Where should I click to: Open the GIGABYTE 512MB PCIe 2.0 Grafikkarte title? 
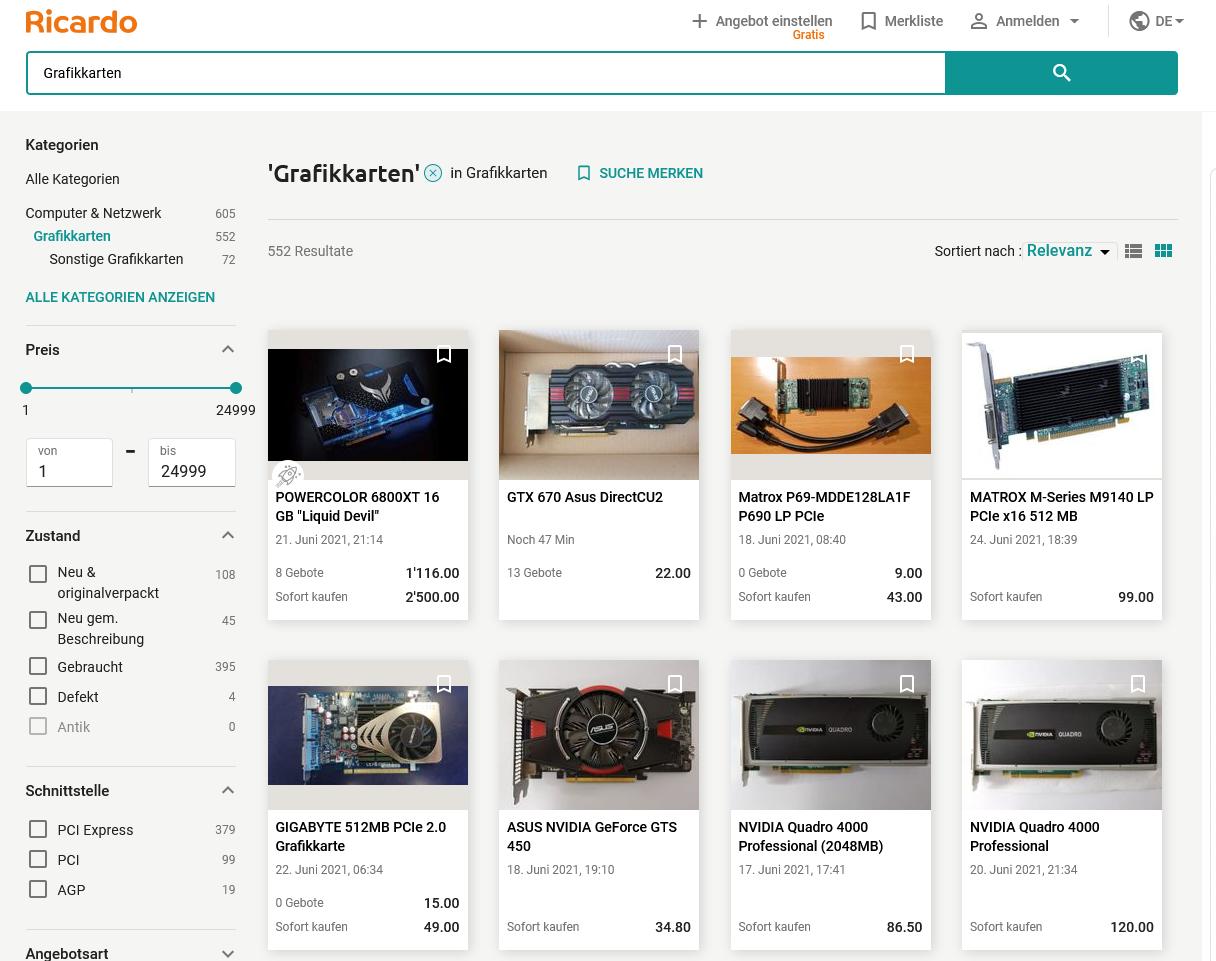tap(361, 837)
